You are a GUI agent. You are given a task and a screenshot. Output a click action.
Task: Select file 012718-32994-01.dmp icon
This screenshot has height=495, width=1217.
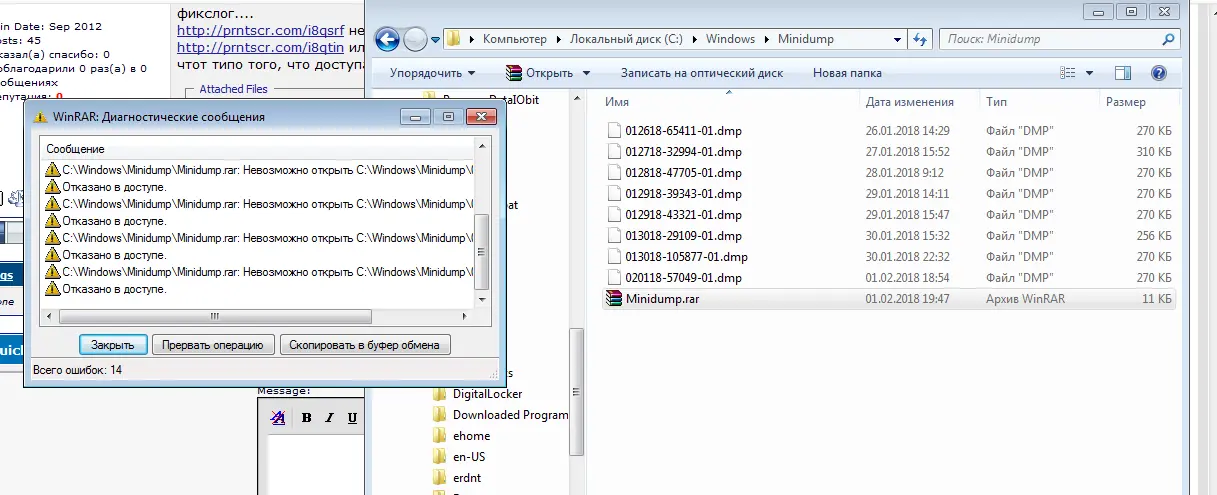pos(615,151)
